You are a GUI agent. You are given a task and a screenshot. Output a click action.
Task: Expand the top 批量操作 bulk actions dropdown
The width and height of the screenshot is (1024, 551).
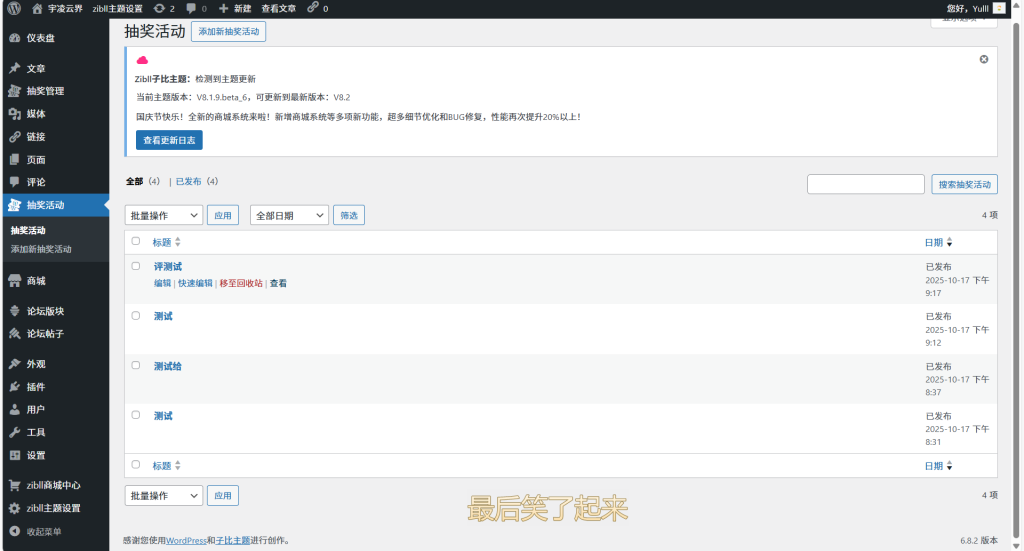tap(164, 215)
